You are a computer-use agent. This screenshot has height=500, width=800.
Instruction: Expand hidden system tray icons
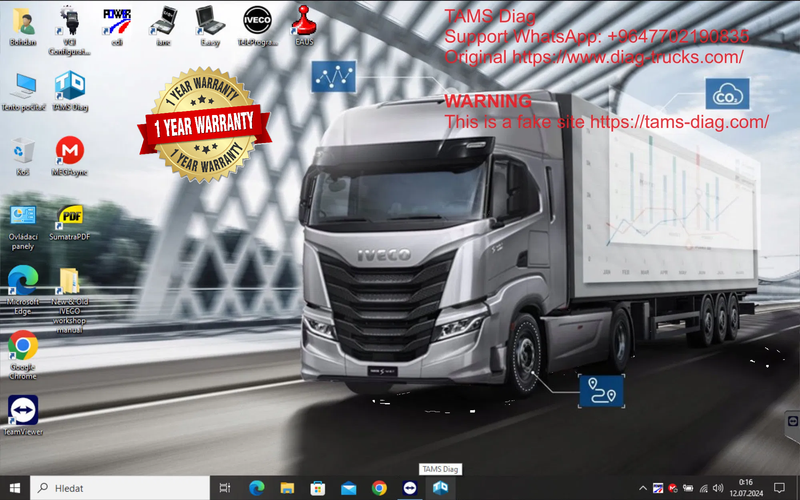coord(642,488)
